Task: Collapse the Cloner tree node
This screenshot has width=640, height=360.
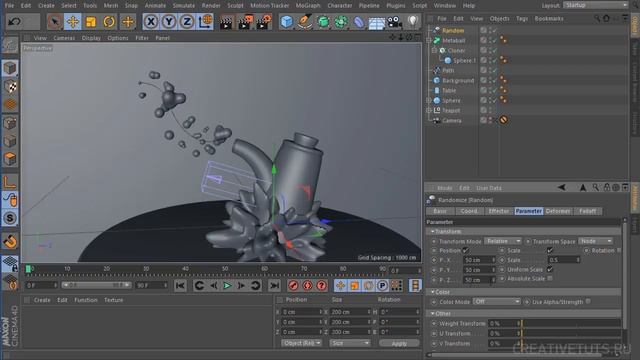Action: click(x=434, y=51)
